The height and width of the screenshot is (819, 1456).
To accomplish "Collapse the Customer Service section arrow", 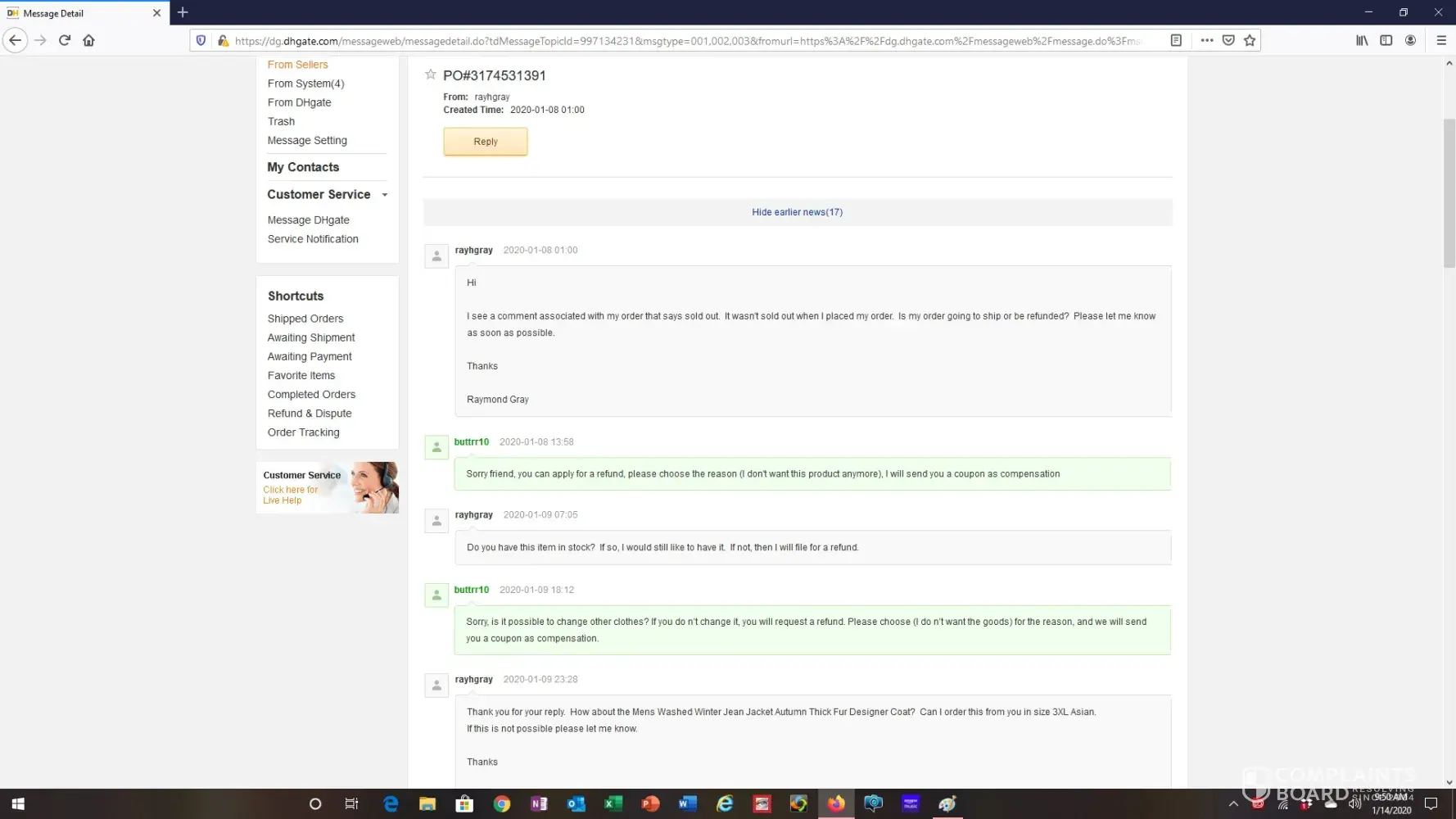I will [x=385, y=195].
